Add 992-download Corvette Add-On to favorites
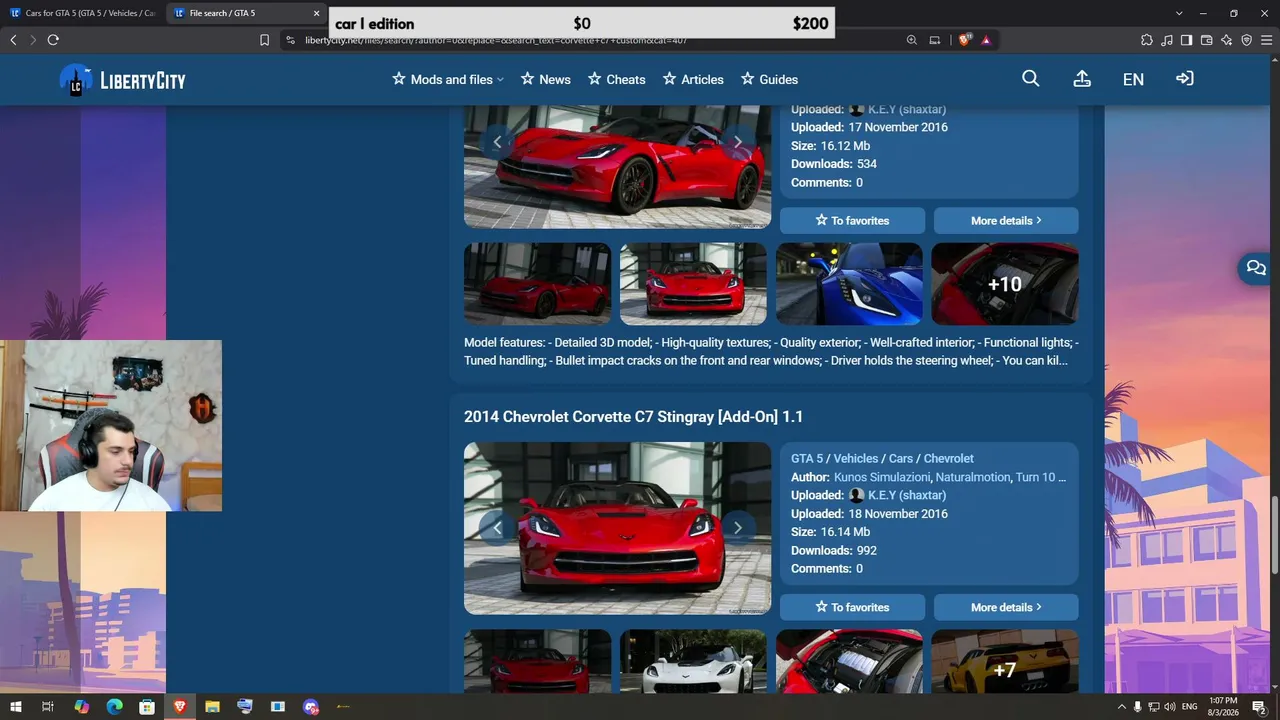This screenshot has width=1280, height=720. point(852,607)
